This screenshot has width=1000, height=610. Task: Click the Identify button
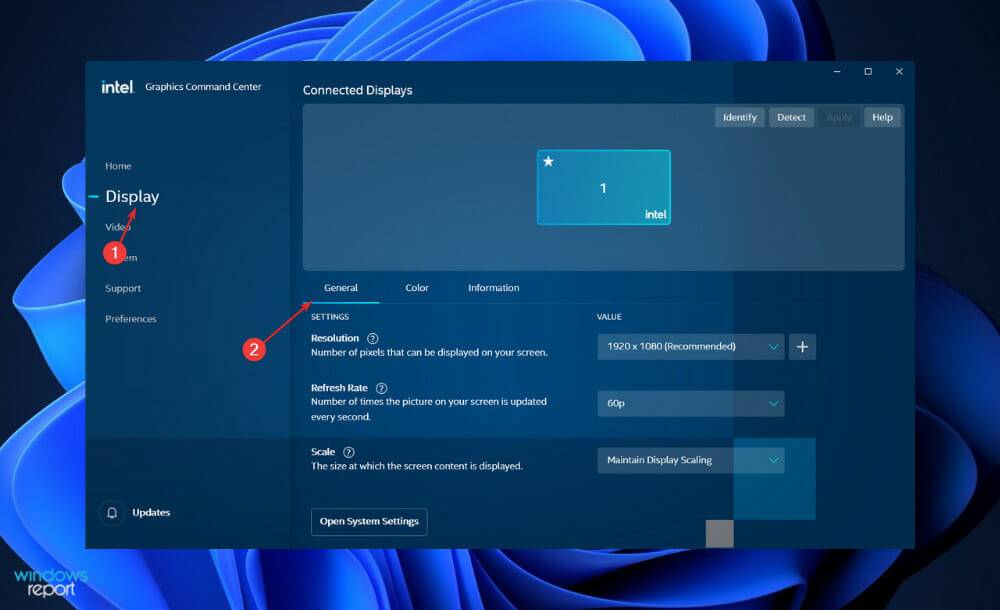coord(739,117)
